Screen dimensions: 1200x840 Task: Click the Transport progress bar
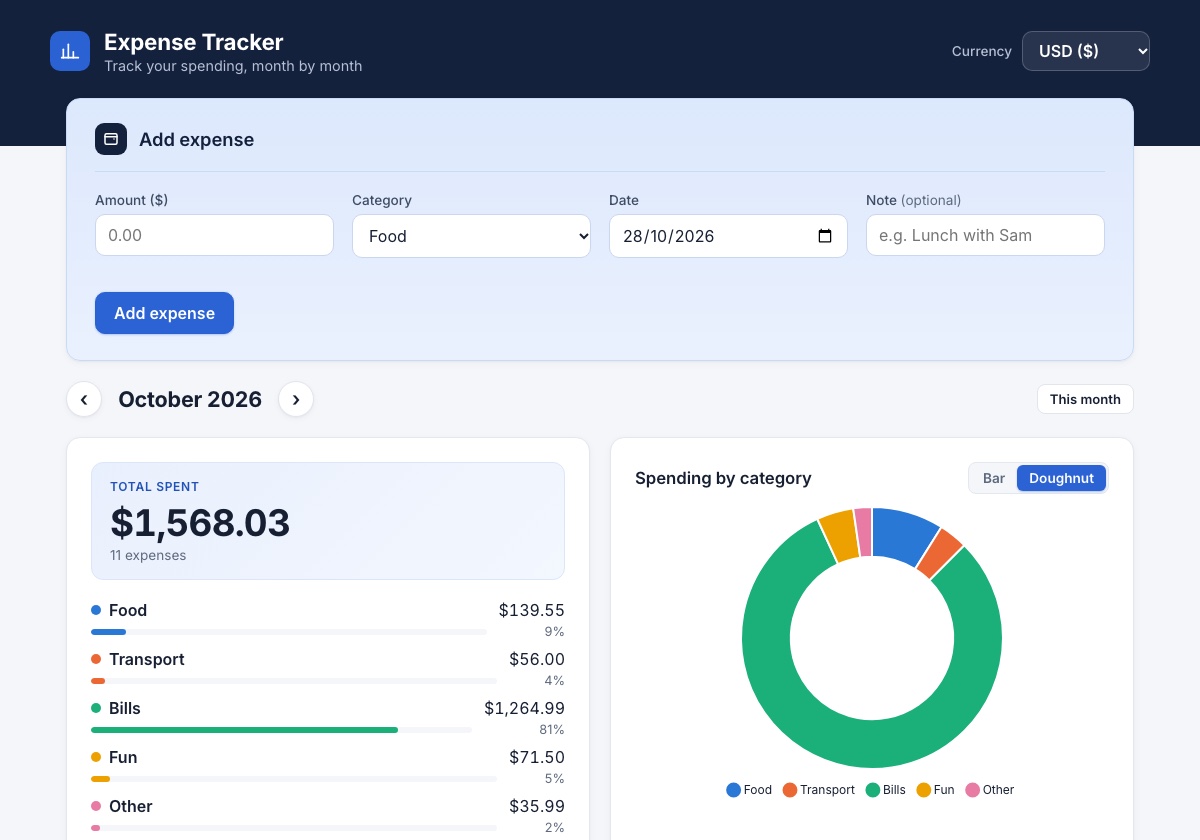294,681
